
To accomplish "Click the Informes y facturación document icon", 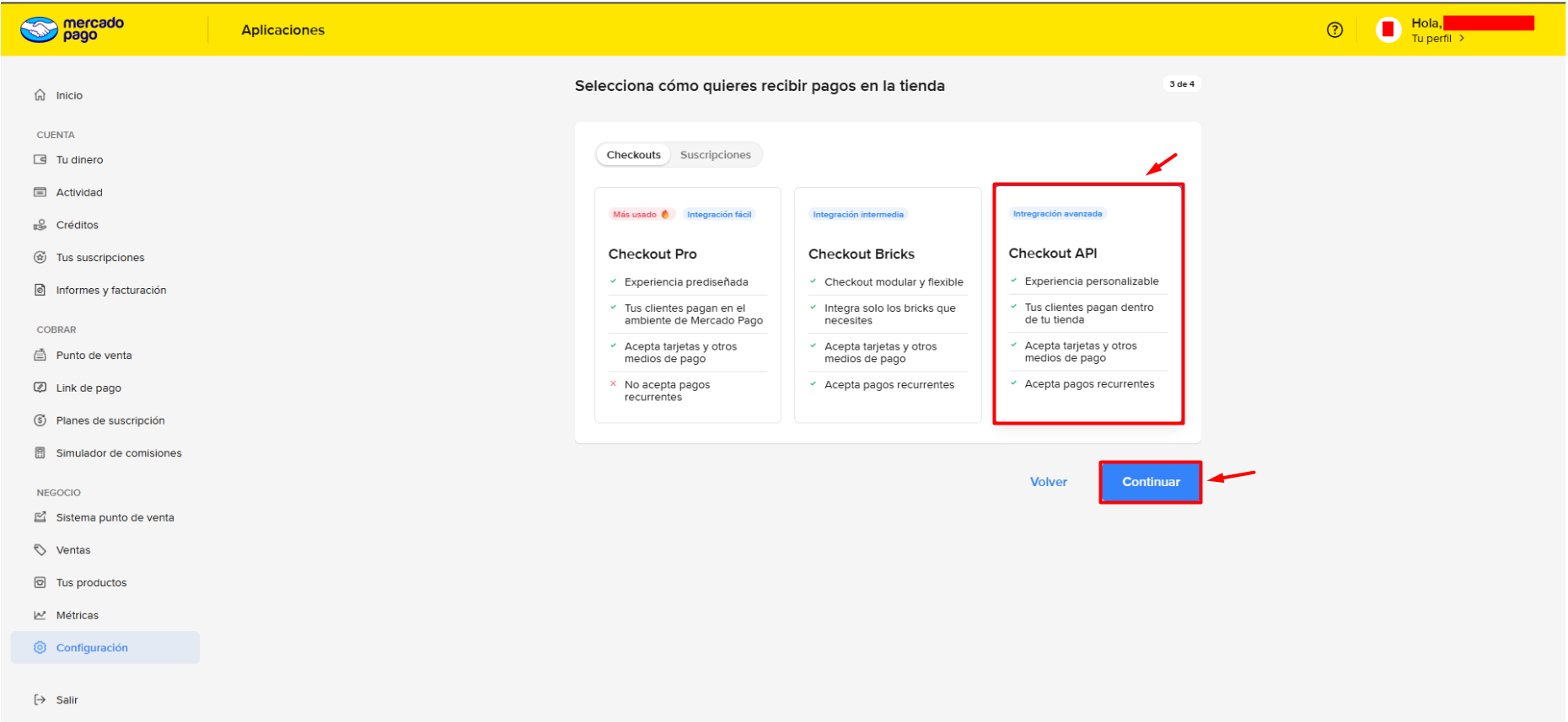I will pos(40,290).
